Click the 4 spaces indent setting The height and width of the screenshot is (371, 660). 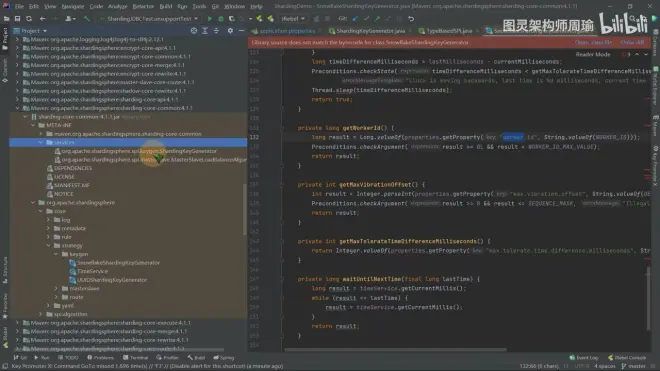pyautogui.click(x=605, y=366)
